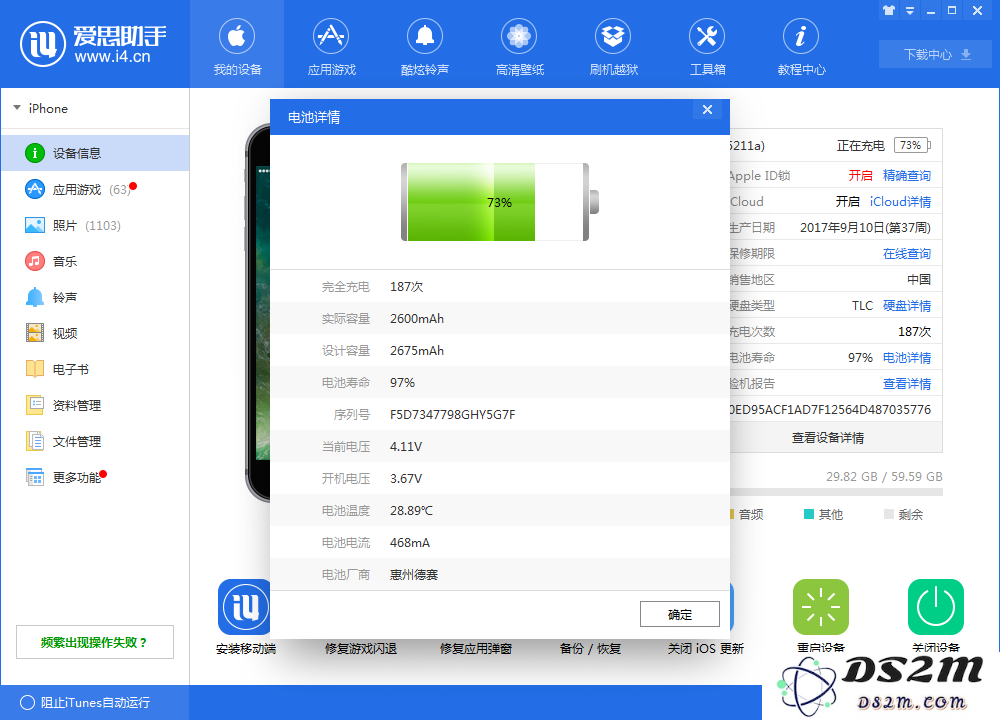Viewport: 1000px width, 720px height.
Task: Click the 铃声 bell icon in sidebar
Action: (x=34, y=297)
